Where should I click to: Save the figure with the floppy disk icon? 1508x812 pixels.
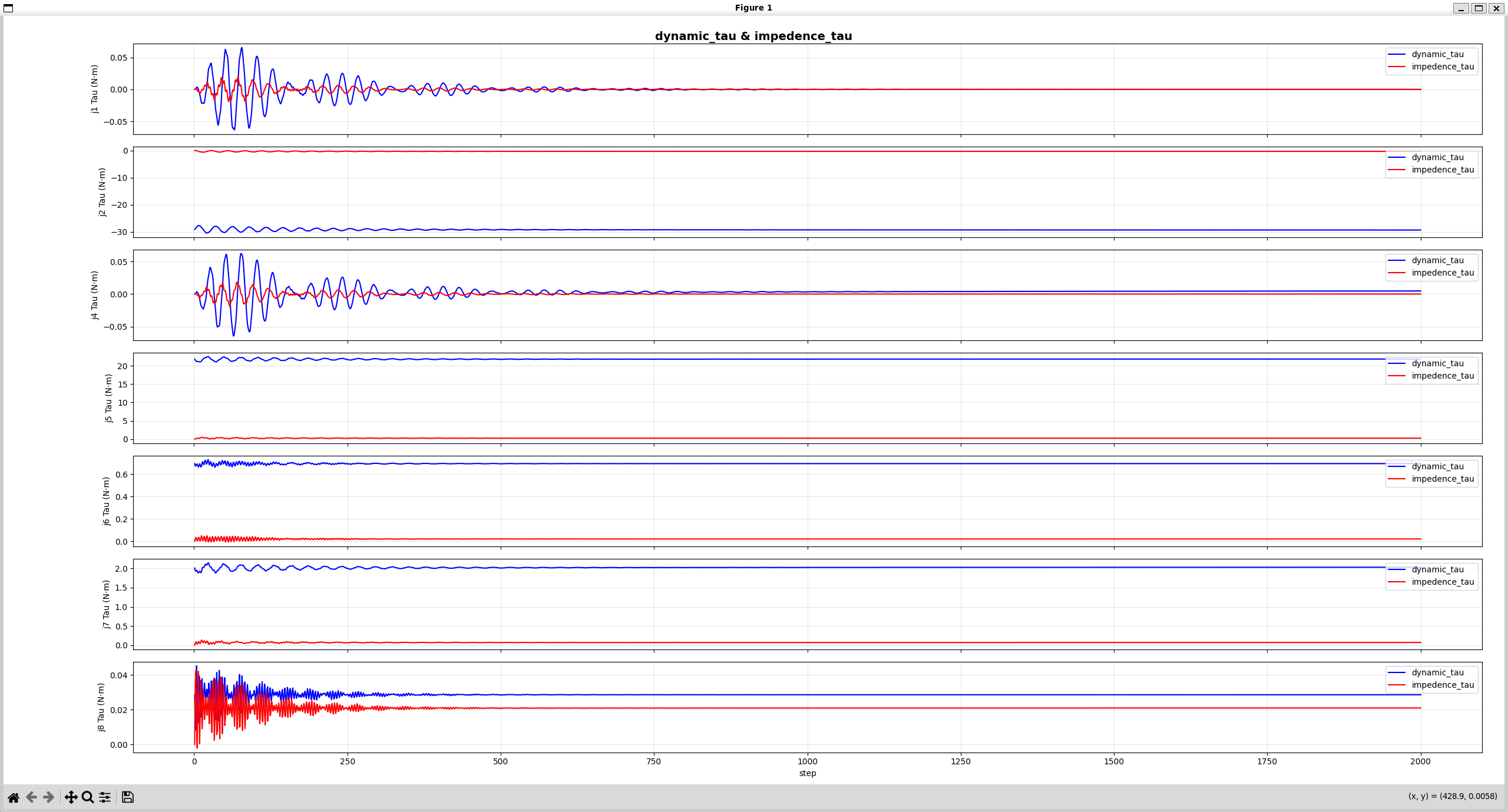128,797
